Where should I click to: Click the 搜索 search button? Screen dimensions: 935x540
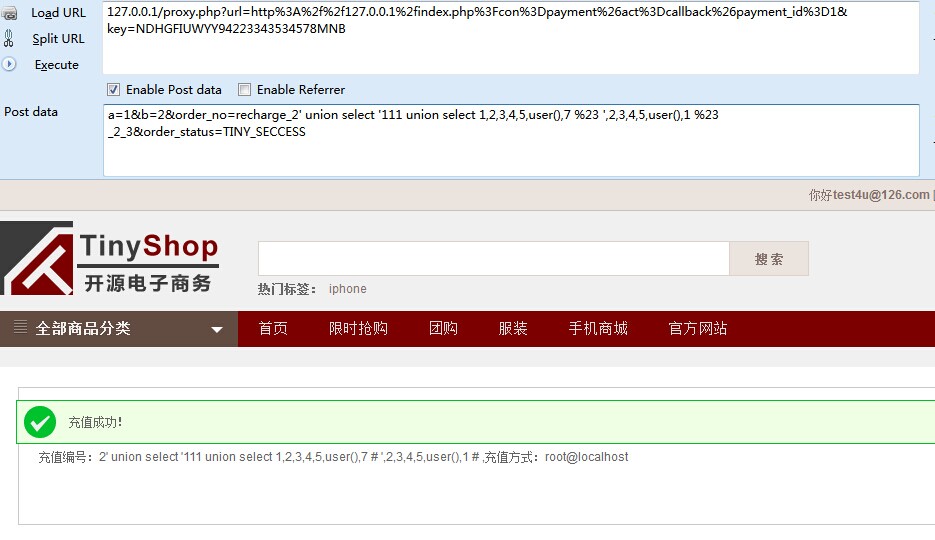click(x=769, y=259)
